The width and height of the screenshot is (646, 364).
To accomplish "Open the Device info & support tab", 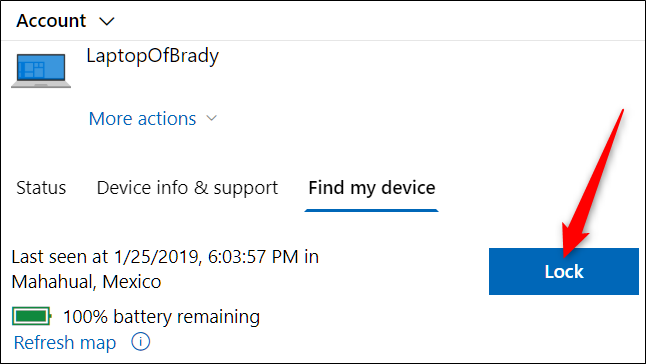I will point(187,188).
